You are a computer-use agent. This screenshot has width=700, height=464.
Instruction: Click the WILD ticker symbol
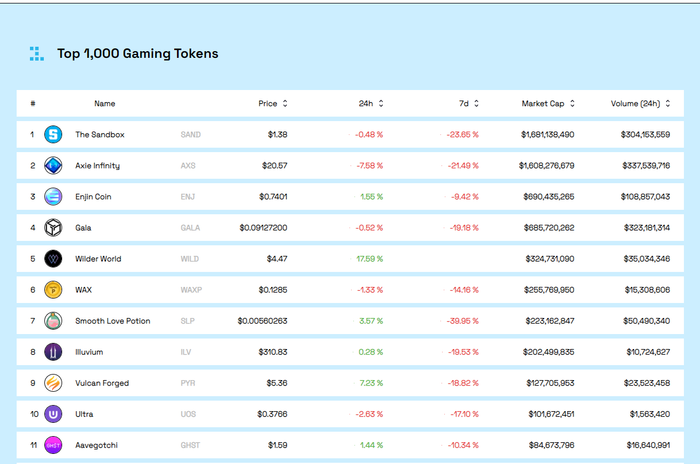pyautogui.click(x=190, y=259)
